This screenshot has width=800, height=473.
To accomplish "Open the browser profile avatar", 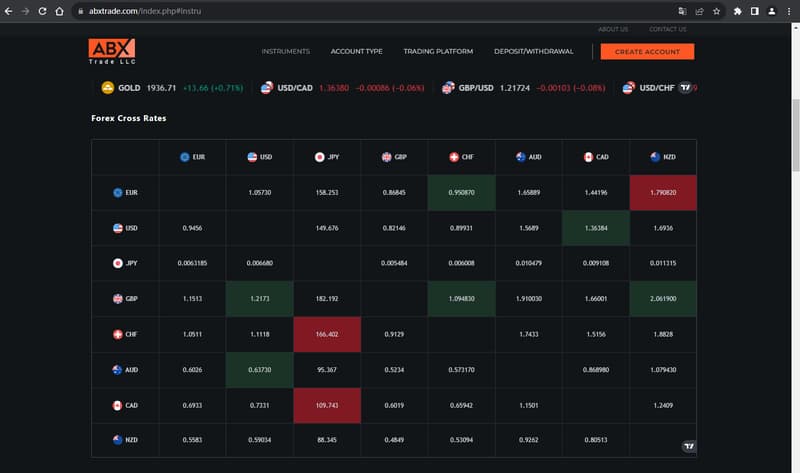I will pyautogui.click(x=771, y=11).
